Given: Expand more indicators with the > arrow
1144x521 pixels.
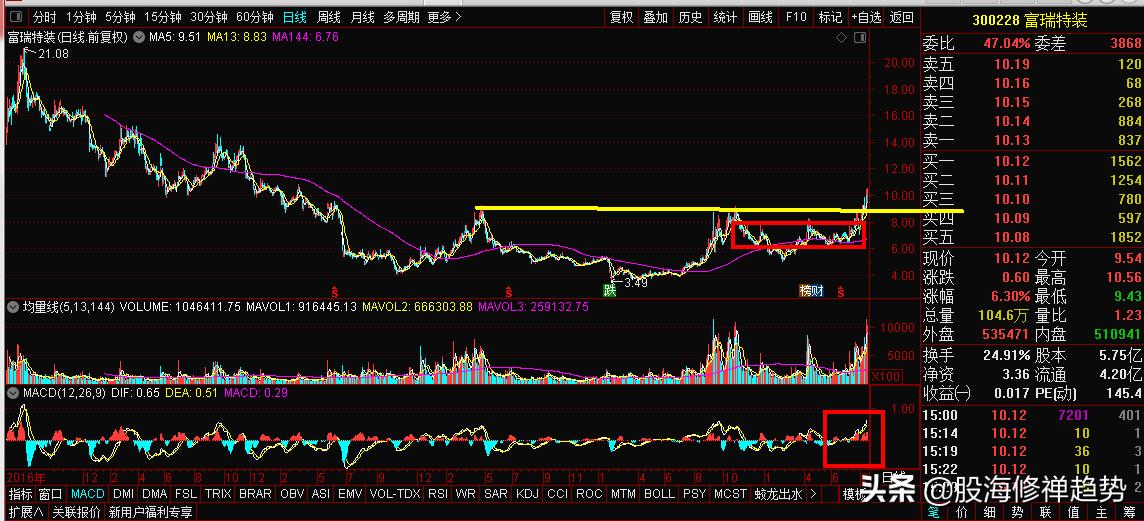Looking at the screenshot, I should tap(814, 494).
